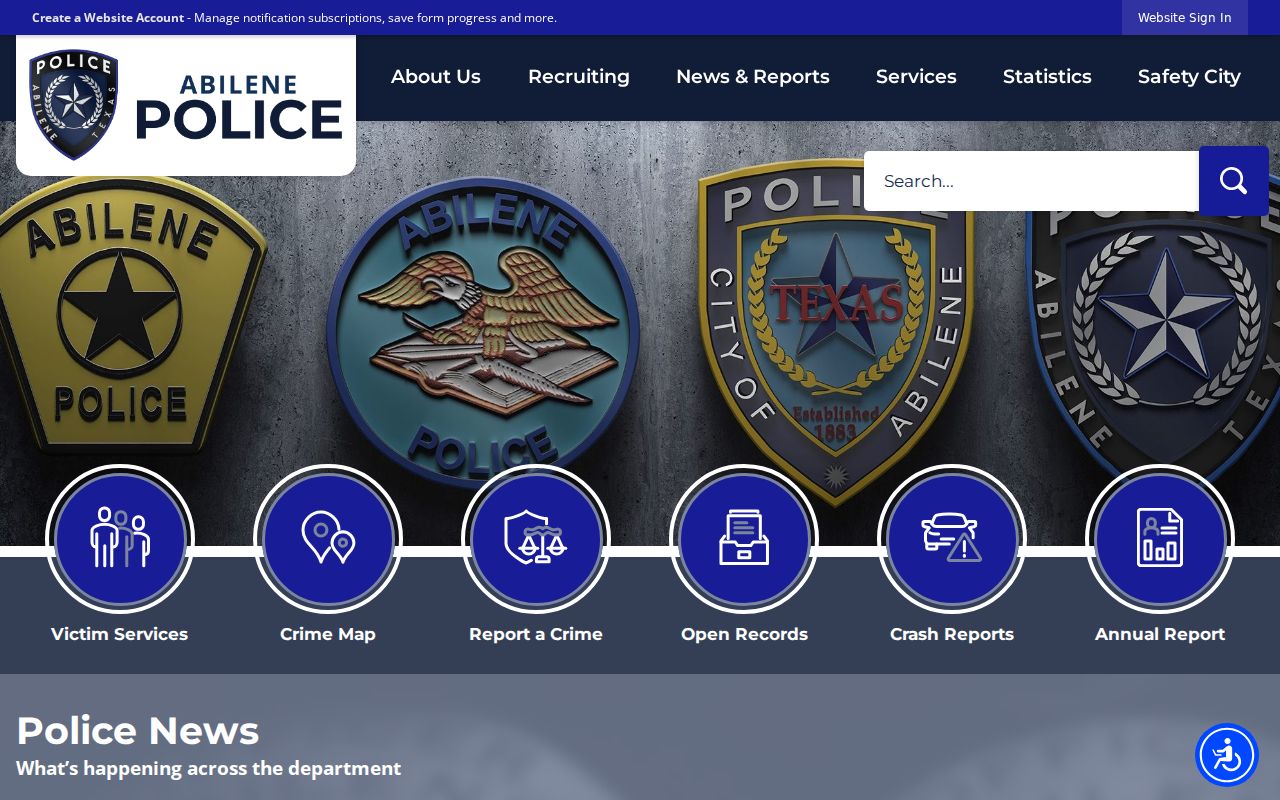The width and height of the screenshot is (1280, 800).
Task: Click the Police News heading
Action: tap(138, 731)
